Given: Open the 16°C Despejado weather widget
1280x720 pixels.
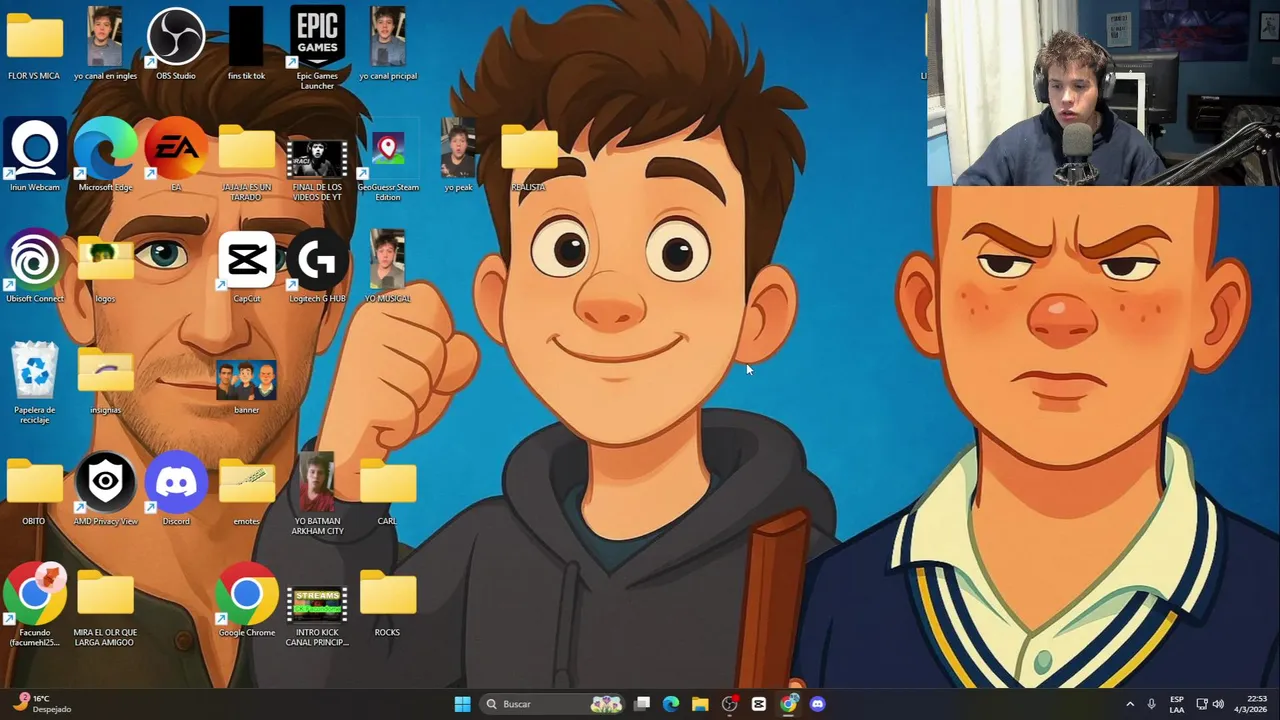Looking at the screenshot, I should [x=42, y=704].
